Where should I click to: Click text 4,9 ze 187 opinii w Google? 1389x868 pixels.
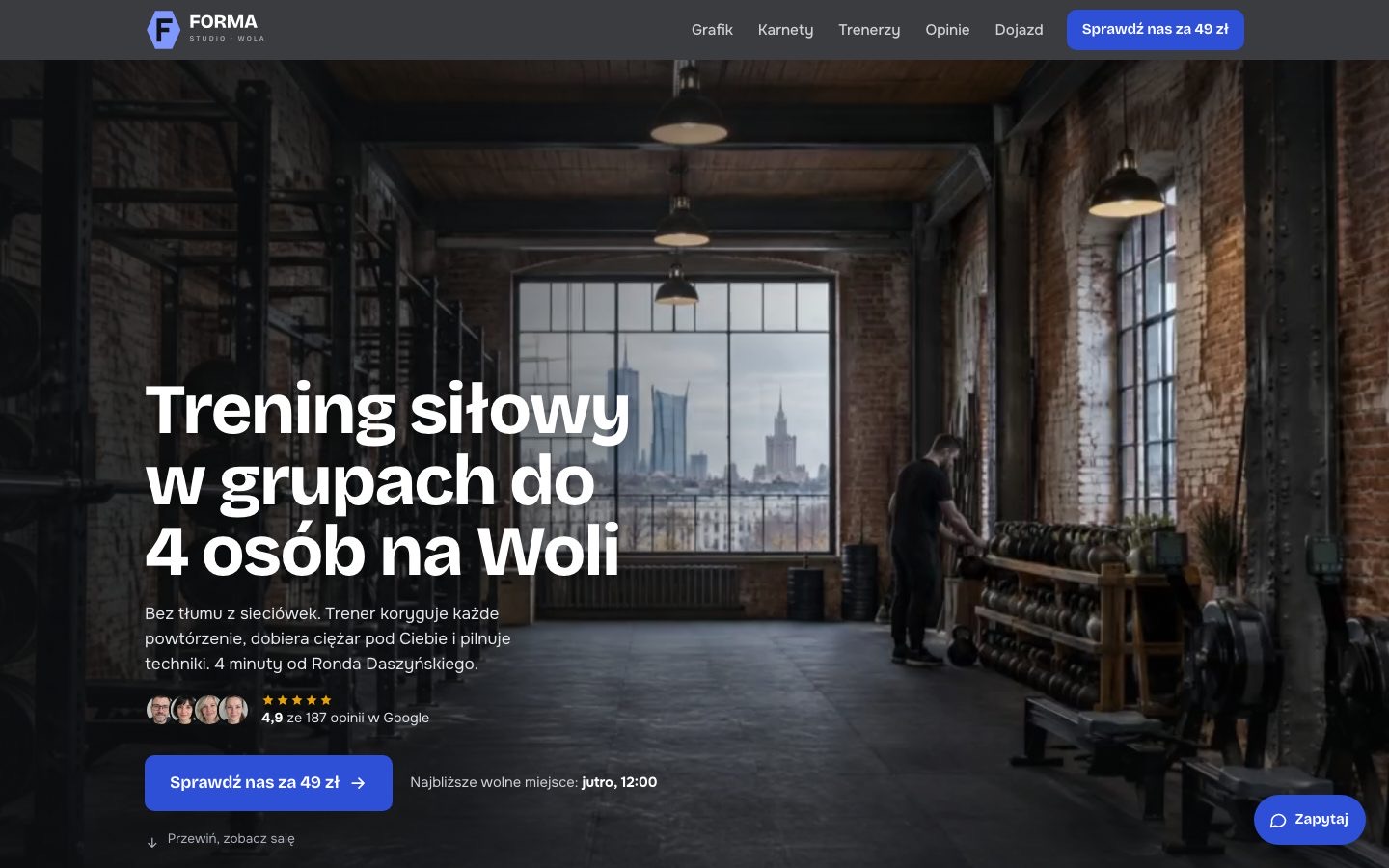pos(345,718)
